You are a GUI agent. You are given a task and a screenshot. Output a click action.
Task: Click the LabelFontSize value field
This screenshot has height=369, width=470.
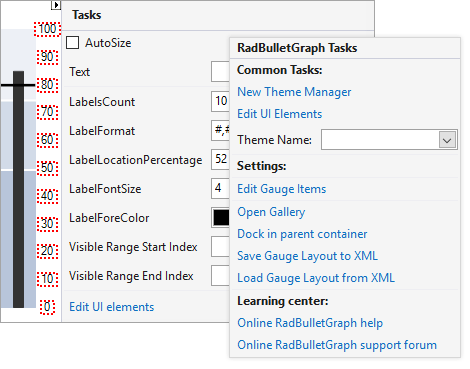pos(220,188)
